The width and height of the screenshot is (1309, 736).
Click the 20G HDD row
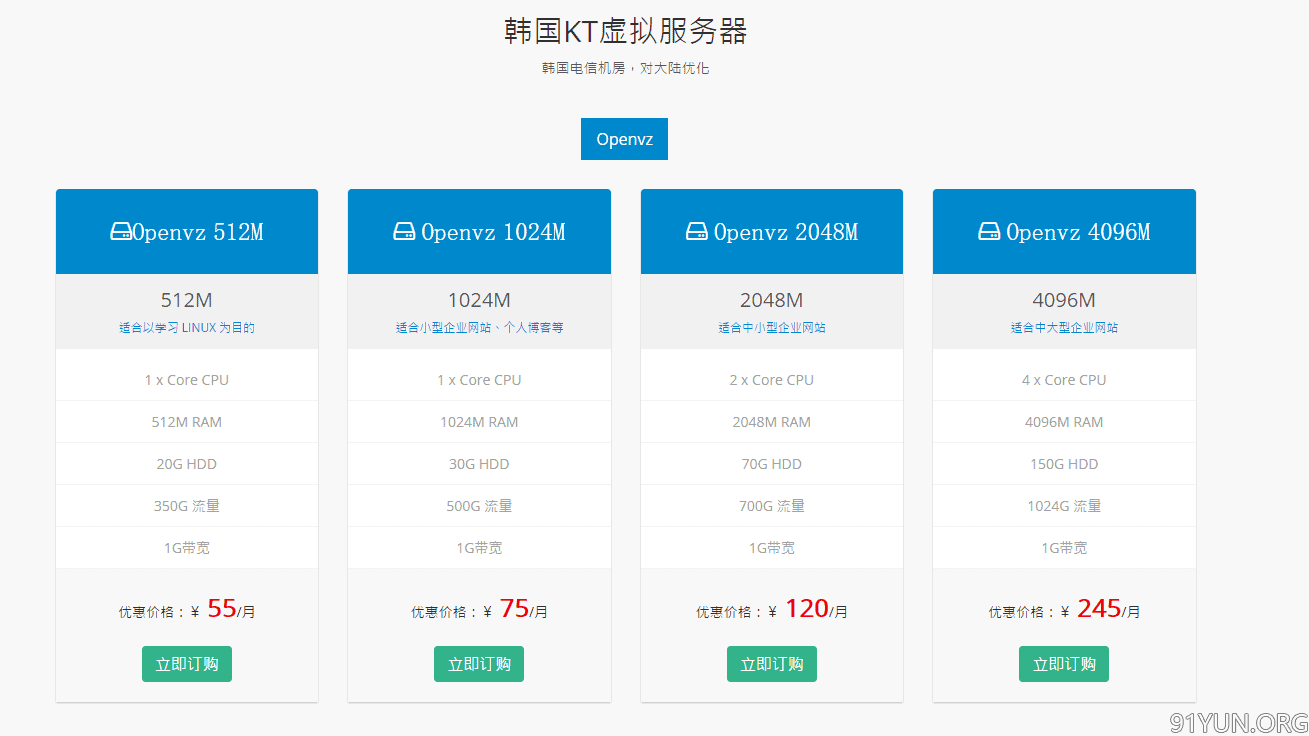(187, 464)
